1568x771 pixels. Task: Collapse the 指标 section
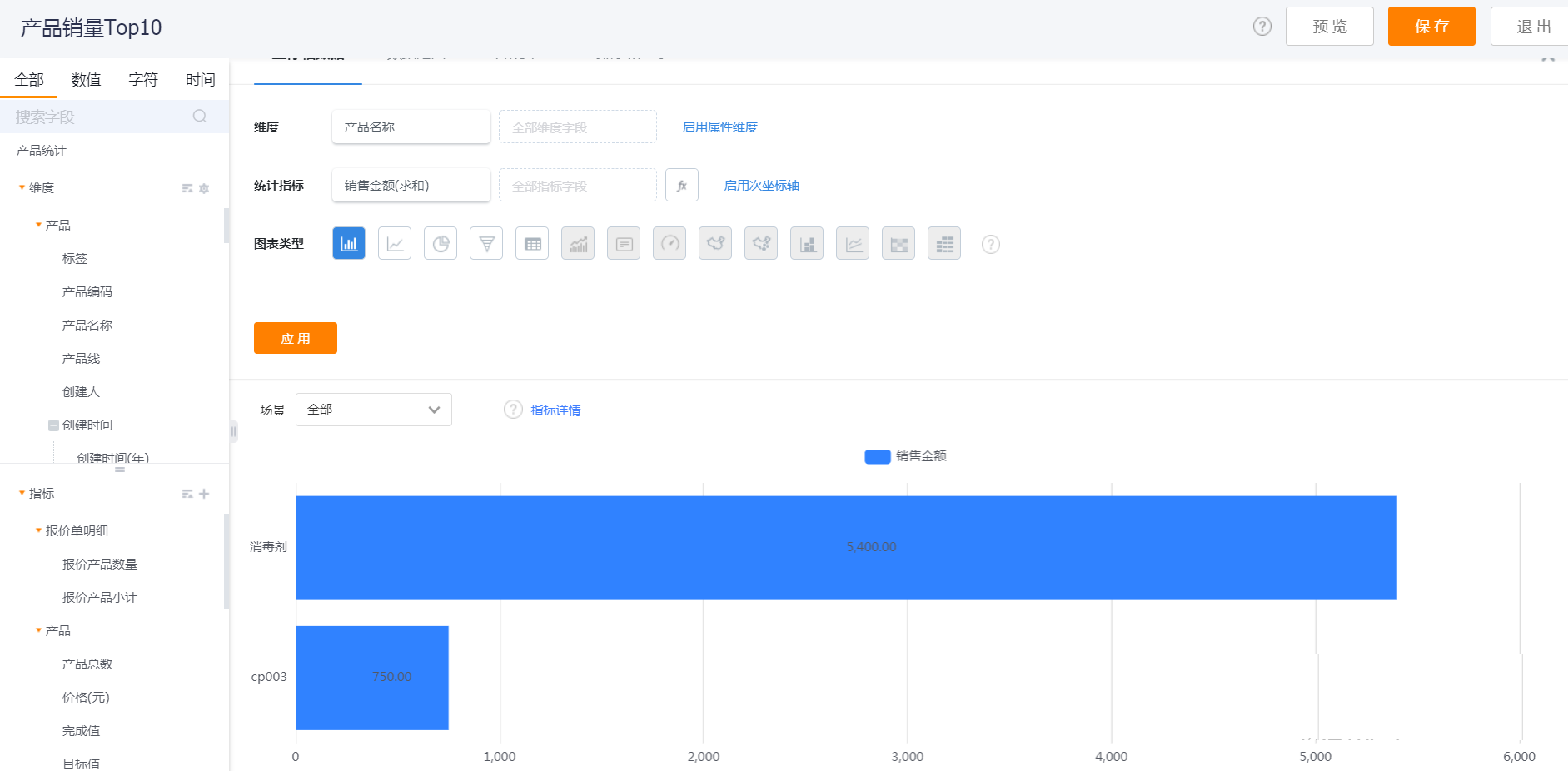point(22,493)
